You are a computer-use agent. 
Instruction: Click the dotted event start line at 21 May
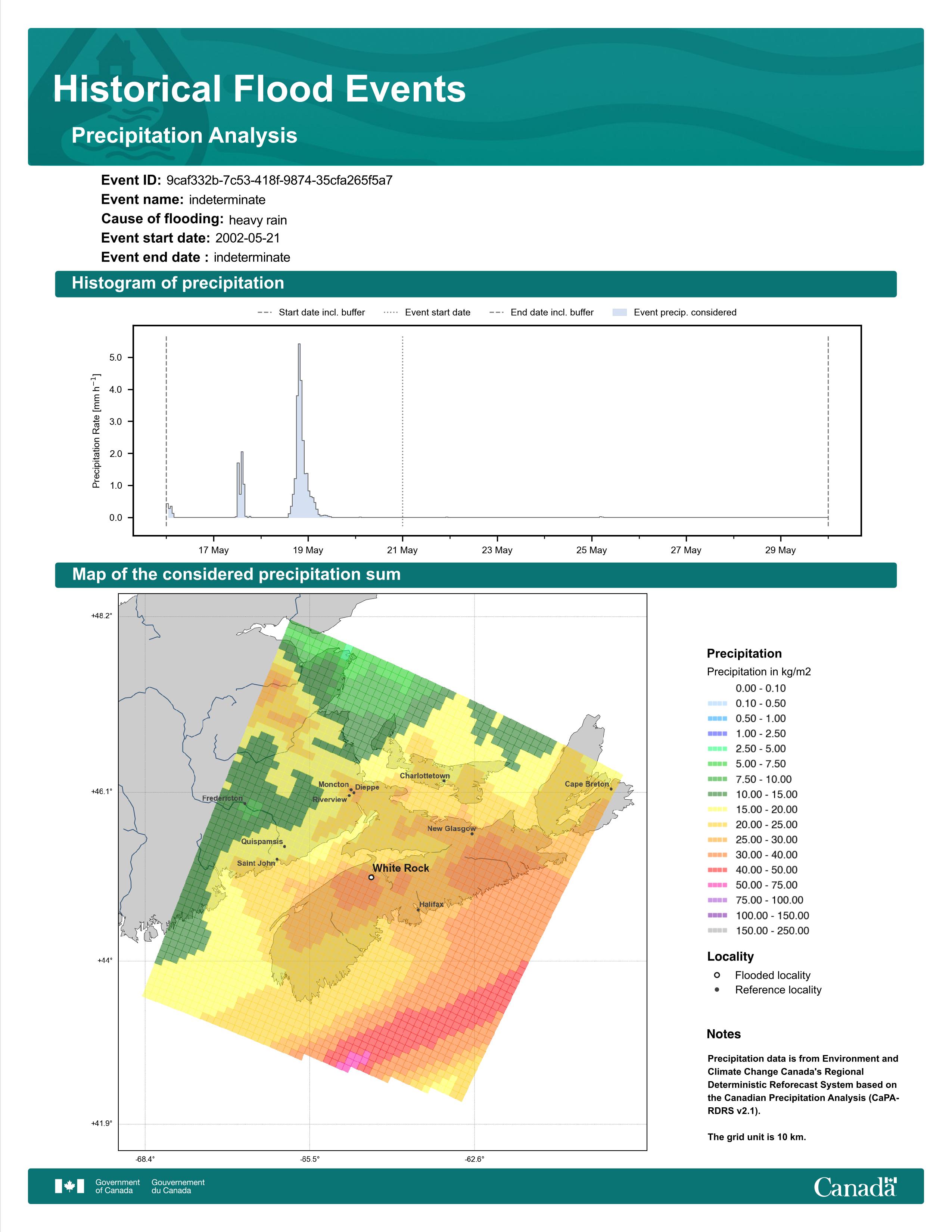[403, 431]
